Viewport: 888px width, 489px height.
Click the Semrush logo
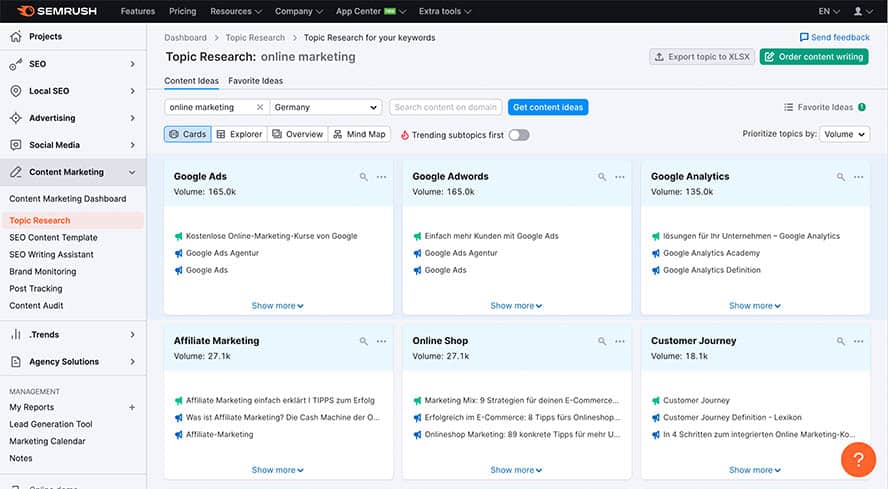pyautogui.click(x=57, y=11)
